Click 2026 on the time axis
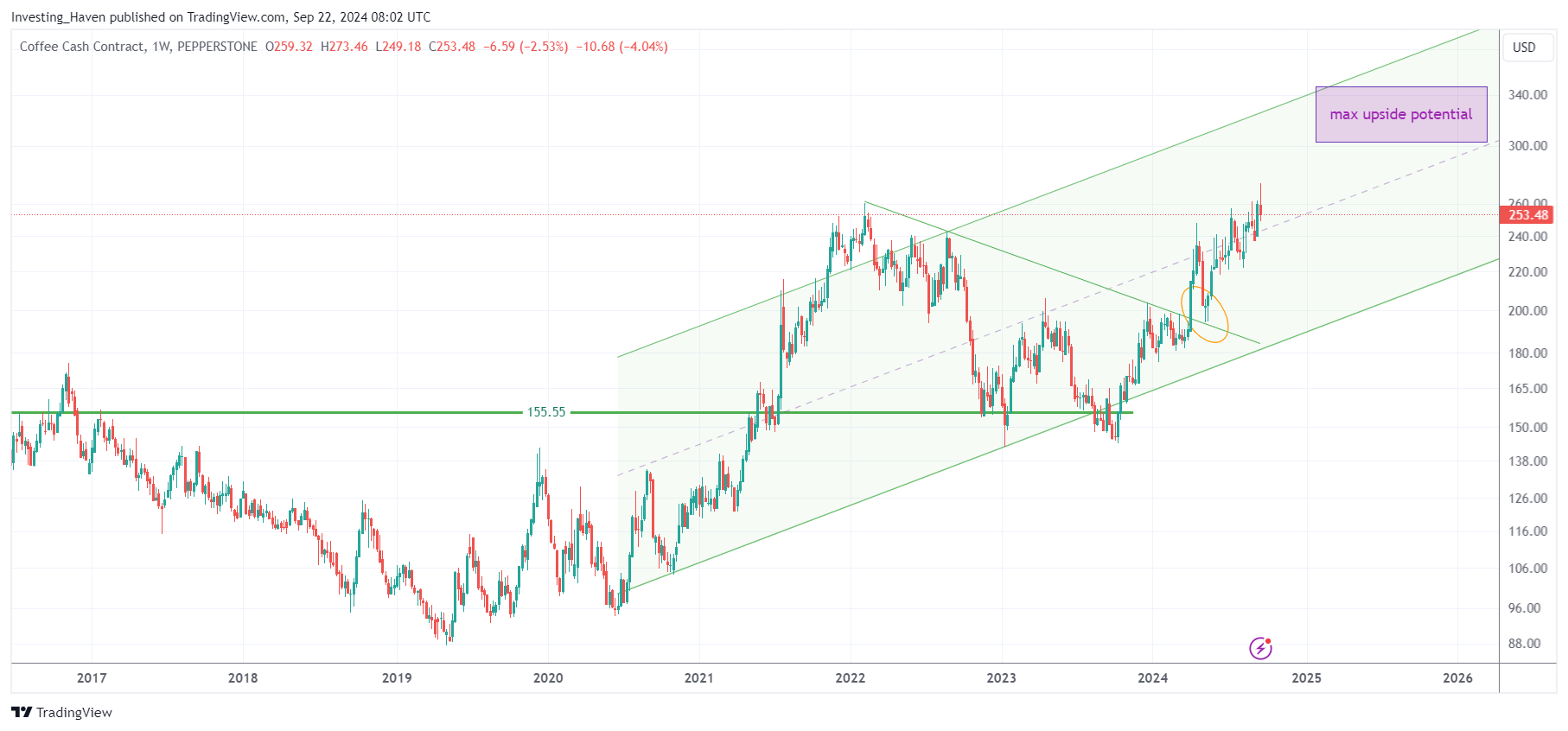 tap(1457, 677)
